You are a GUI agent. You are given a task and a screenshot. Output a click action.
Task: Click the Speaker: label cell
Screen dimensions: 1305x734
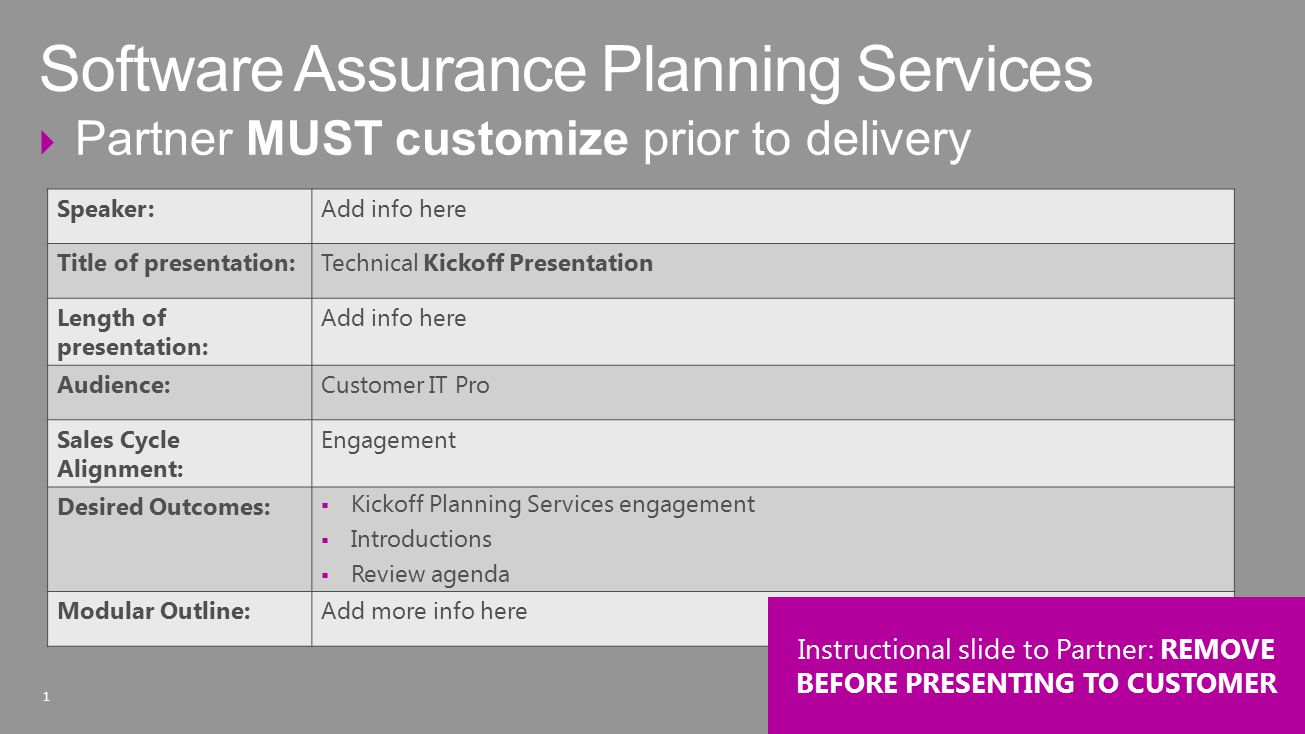(x=180, y=216)
